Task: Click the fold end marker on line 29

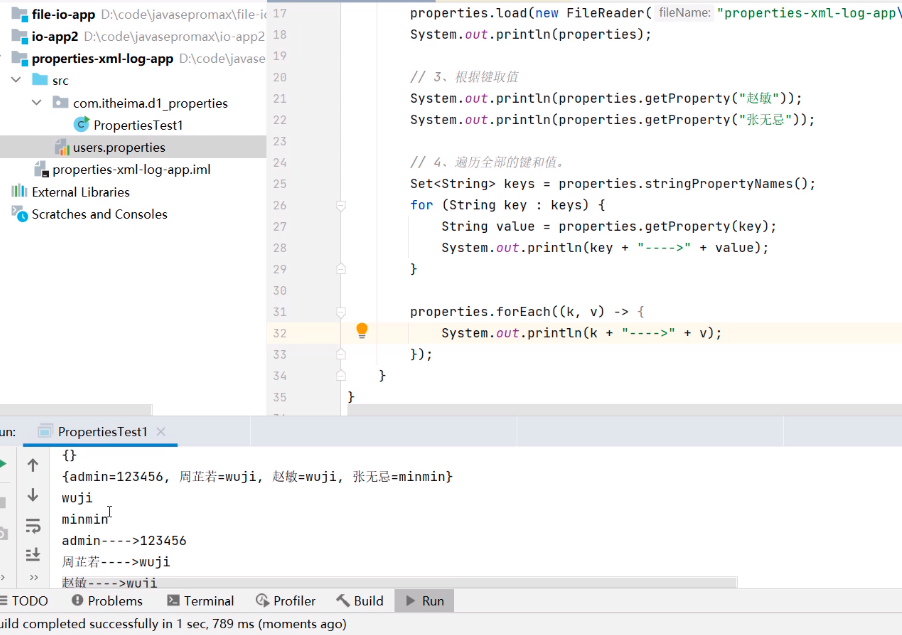Action: click(x=341, y=269)
